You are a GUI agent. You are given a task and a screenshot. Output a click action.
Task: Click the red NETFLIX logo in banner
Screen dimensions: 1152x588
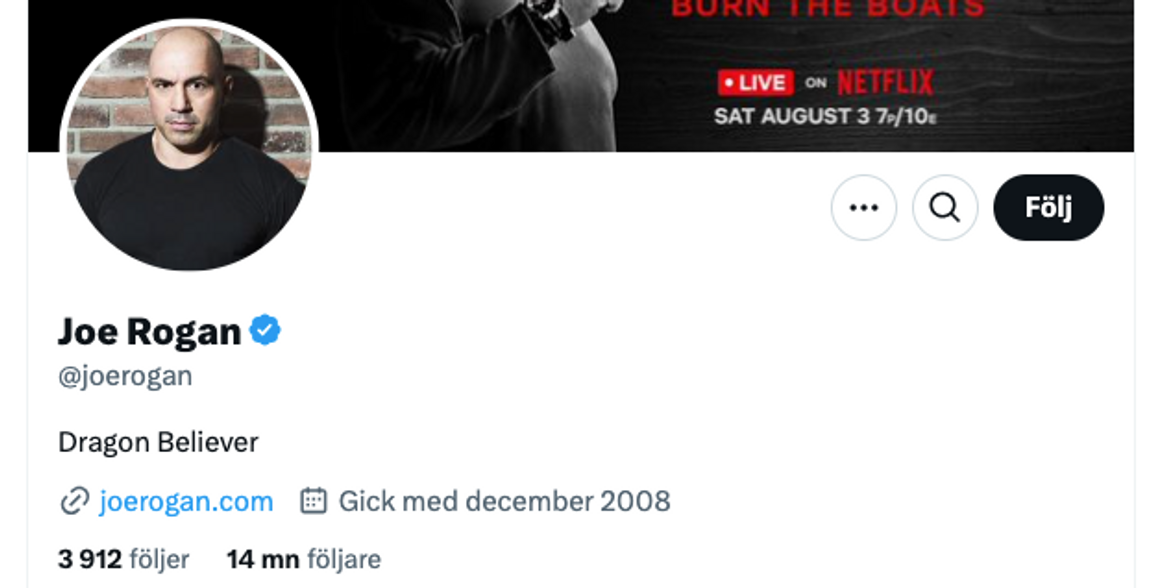click(885, 82)
